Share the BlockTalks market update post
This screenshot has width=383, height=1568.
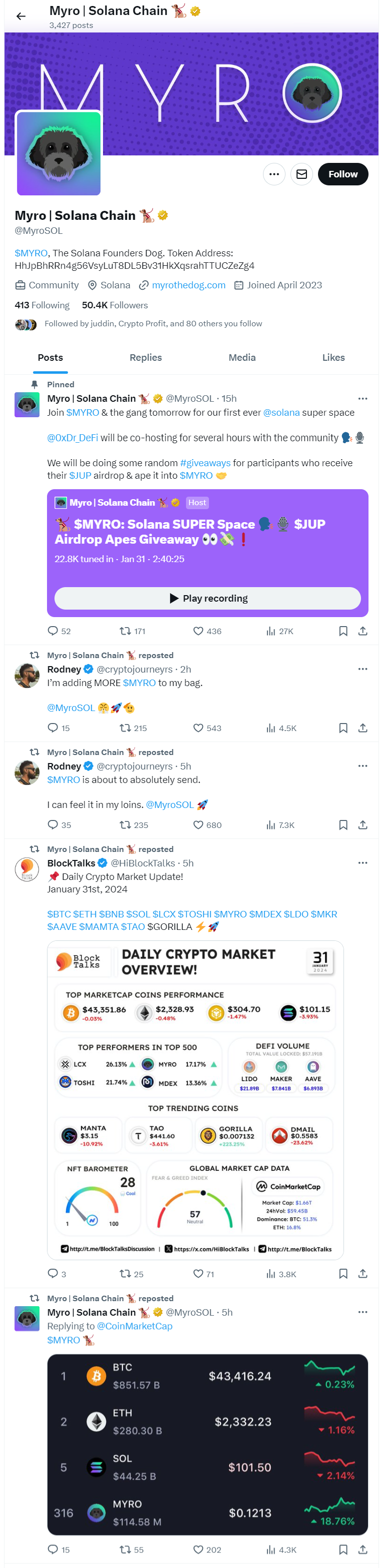(363, 1273)
